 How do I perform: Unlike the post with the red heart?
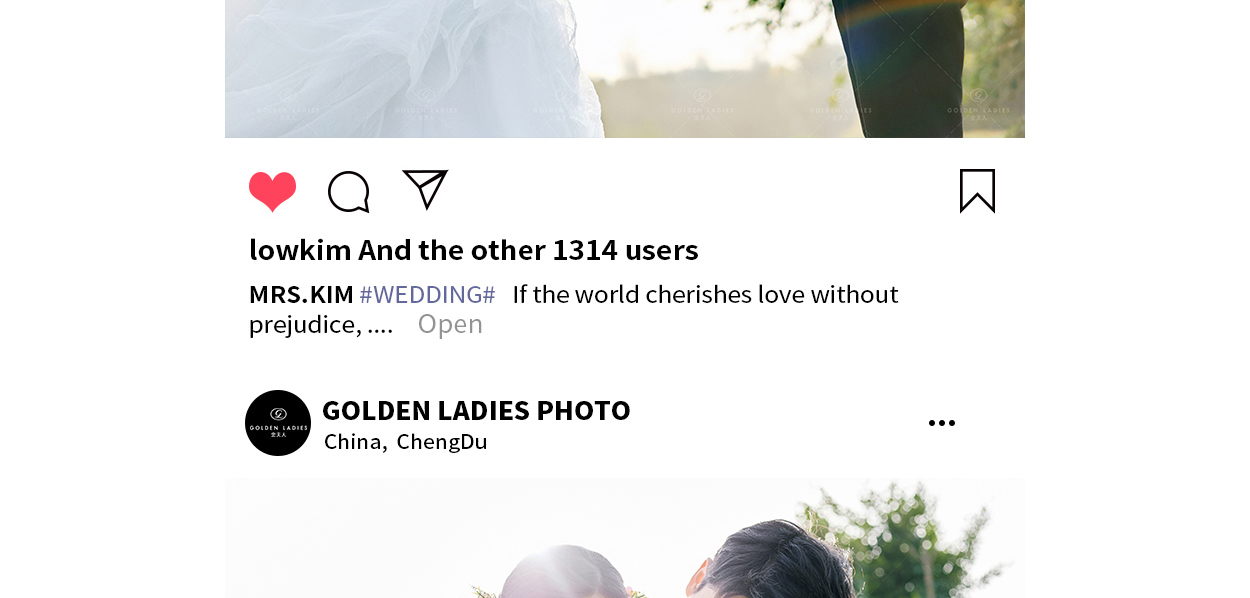tap(272, 191)
